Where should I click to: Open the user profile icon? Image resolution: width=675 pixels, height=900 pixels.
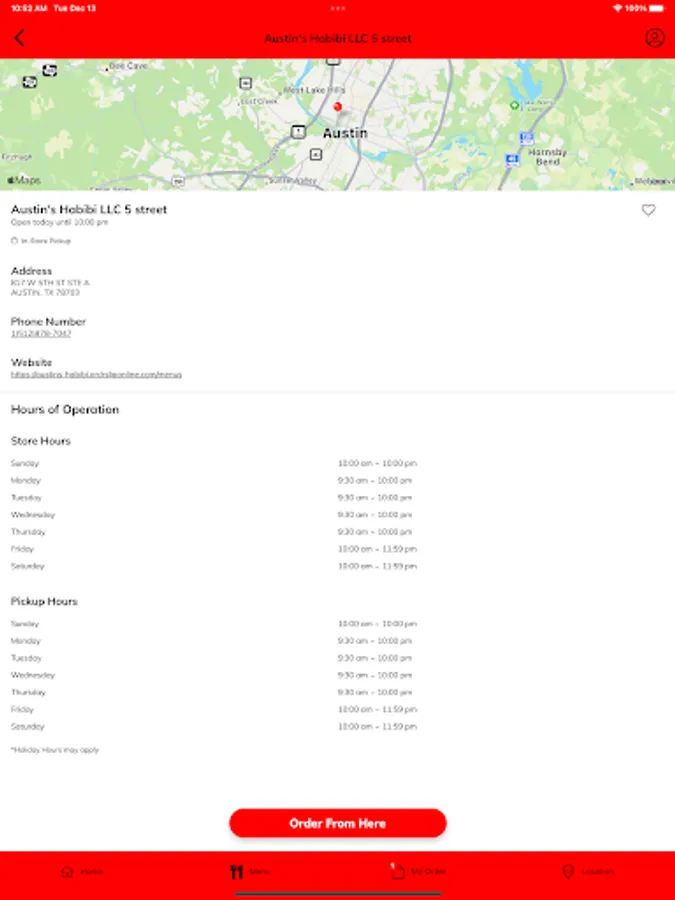click(x=654, y=38)
